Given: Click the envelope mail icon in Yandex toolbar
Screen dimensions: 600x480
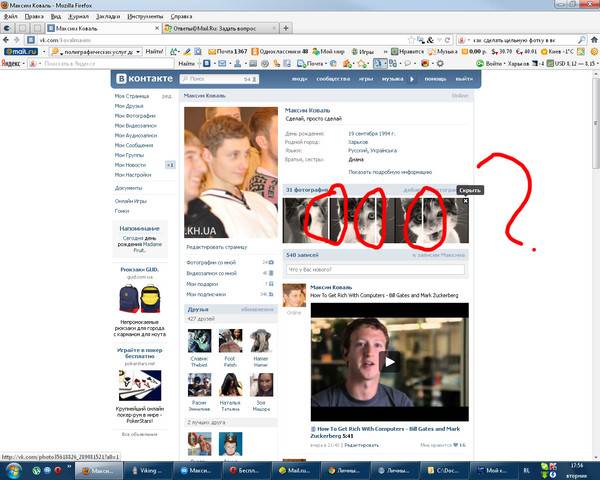Looking at the screenshot, I should pyautogui.click(x=222, y=64).
